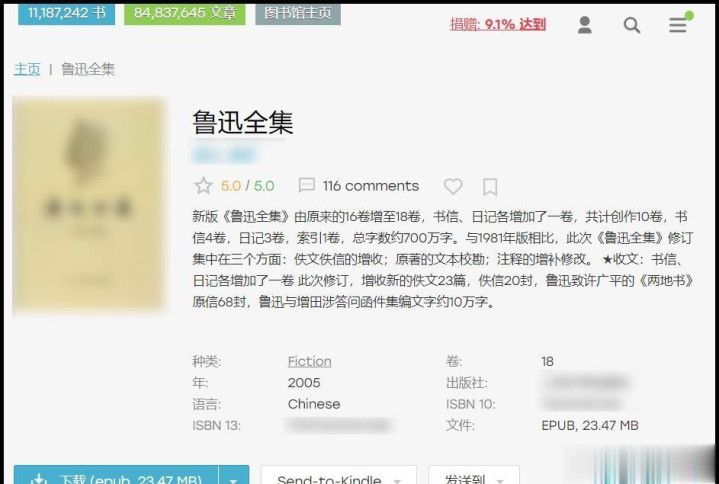Click the blurred author name under title
The width and height of the screenshot is (719, 484).
point(224,155)
